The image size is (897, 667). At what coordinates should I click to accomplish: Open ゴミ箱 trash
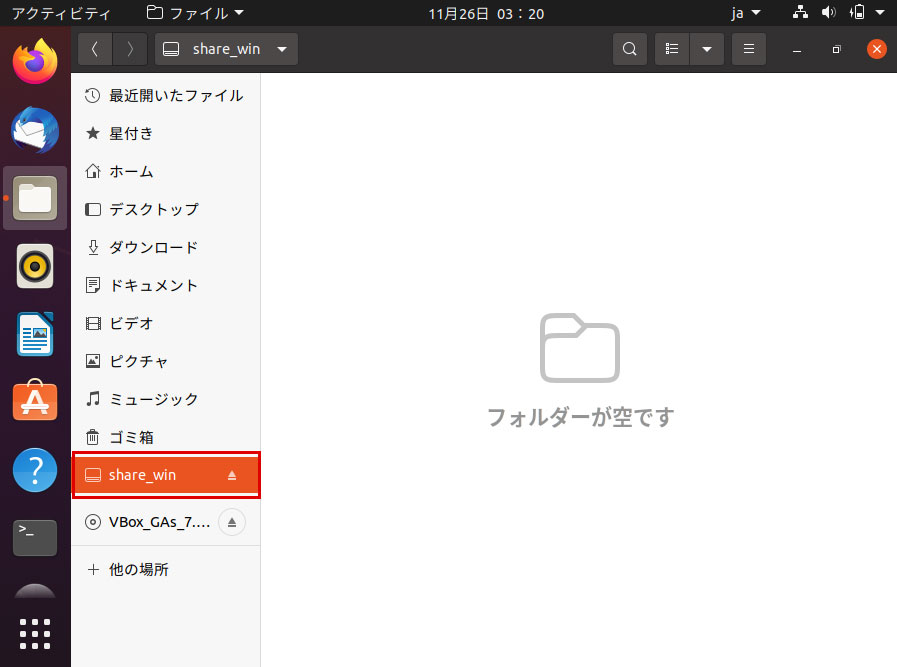[x=166, y=437]
